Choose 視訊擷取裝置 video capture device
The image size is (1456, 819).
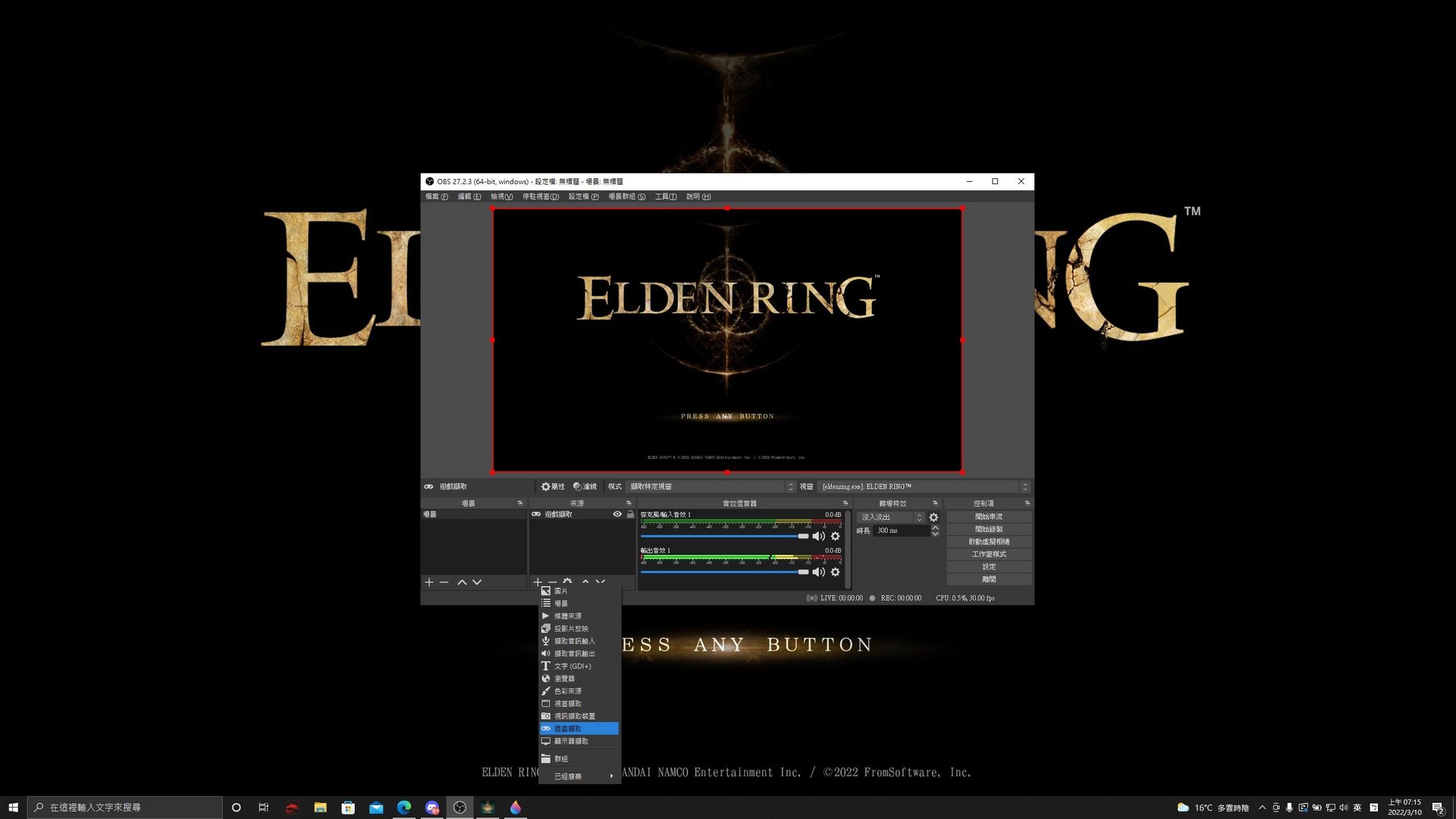pos(580,717)
